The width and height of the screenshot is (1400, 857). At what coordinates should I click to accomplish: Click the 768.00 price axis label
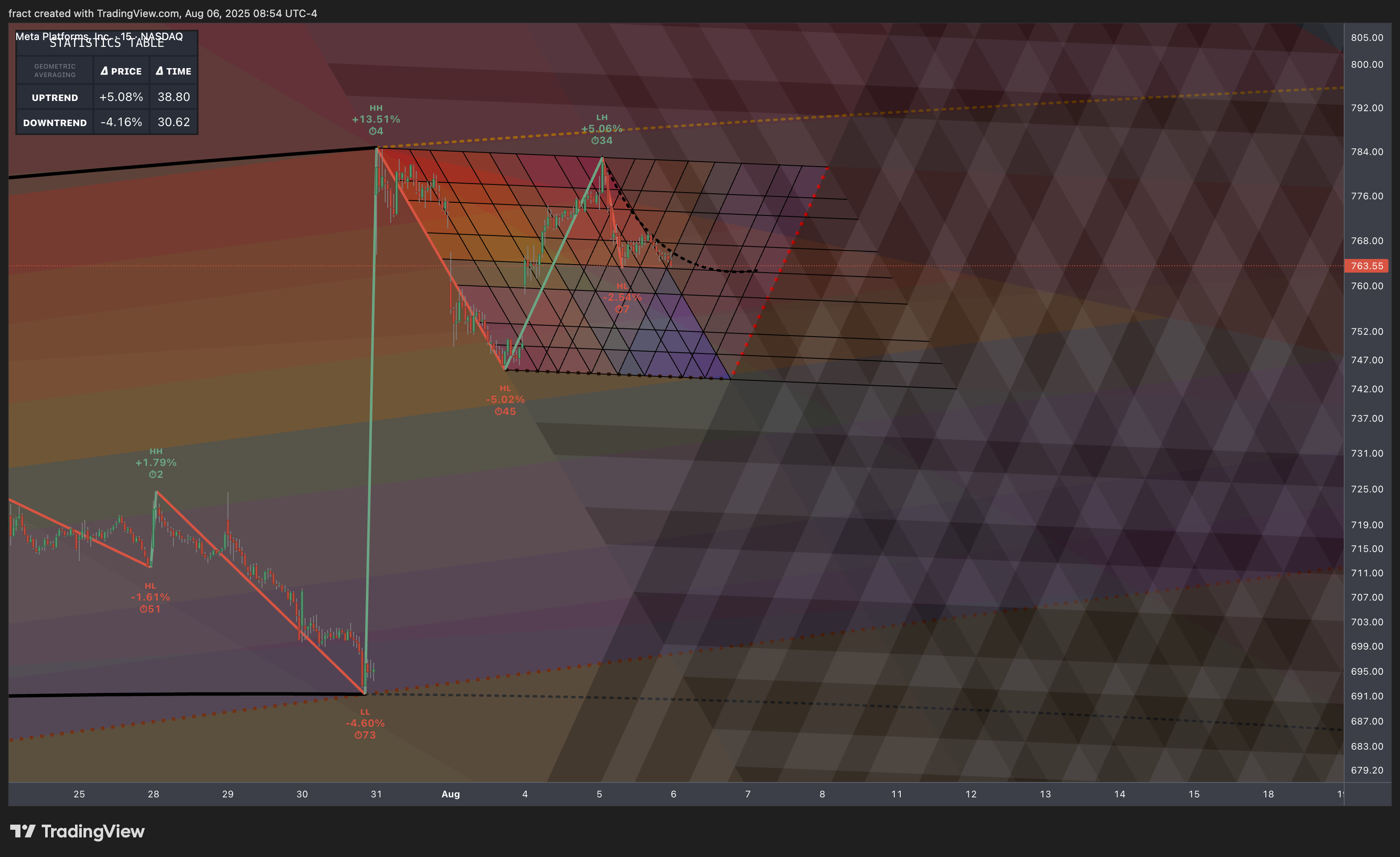click(x=1366, y=241)
